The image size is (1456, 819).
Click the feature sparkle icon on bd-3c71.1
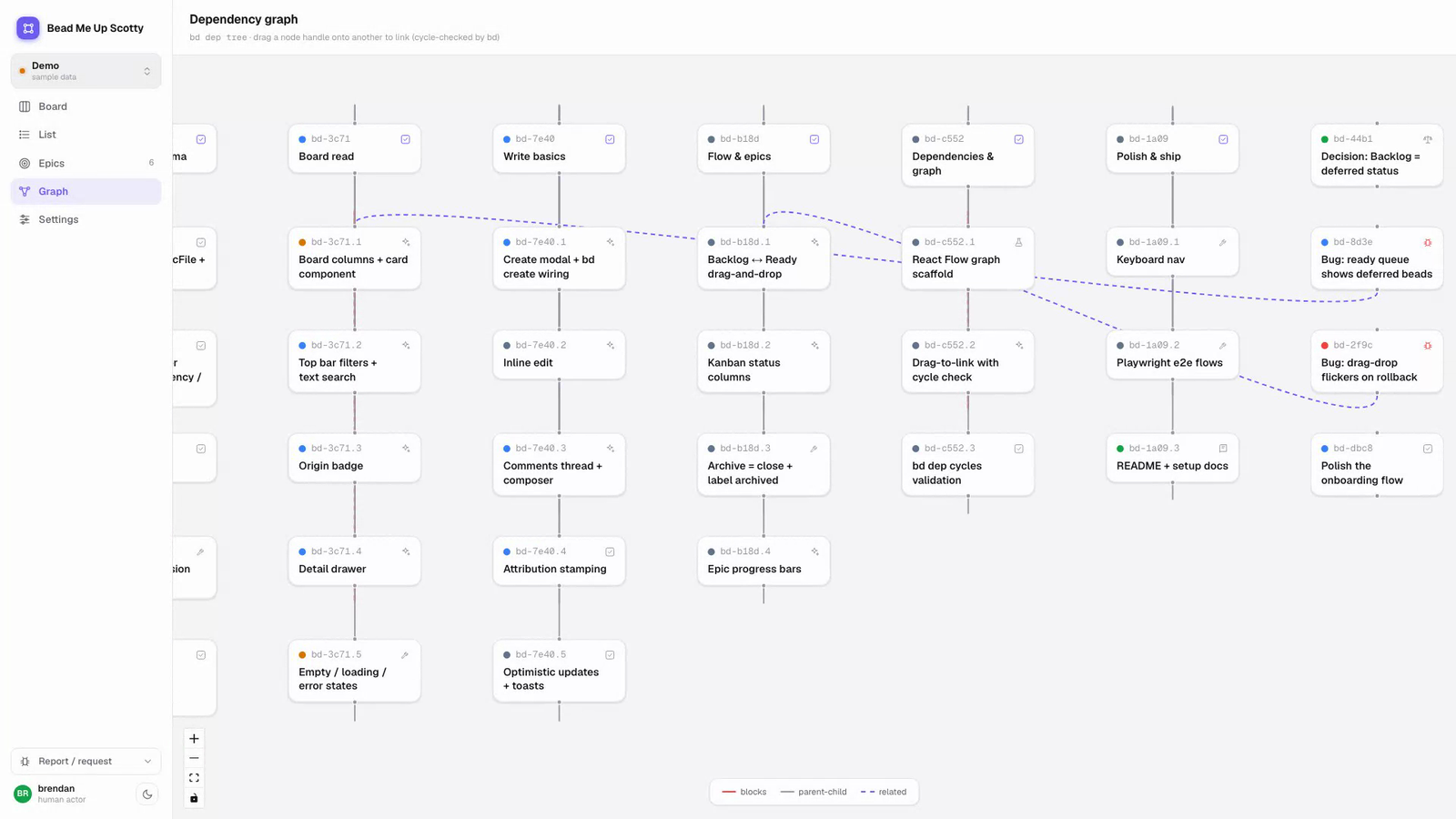[x=406, y=242]
